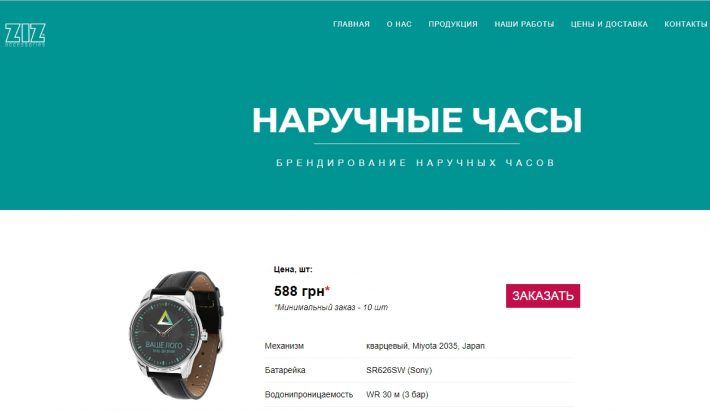This screenshot has height=411, width=710.
Task: Navigate to КОНТАКТЫ
Action: (x=686, y=24)
